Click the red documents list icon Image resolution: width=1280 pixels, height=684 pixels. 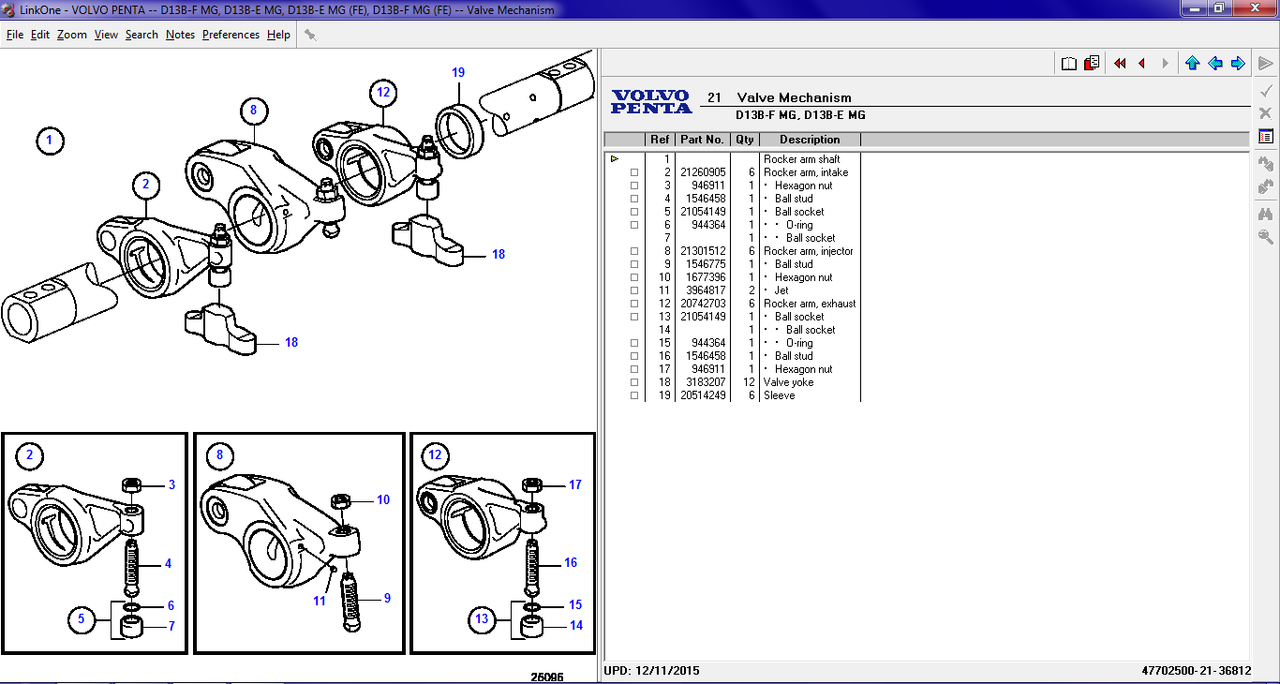pyautogui.click(x=1091, y=63)
